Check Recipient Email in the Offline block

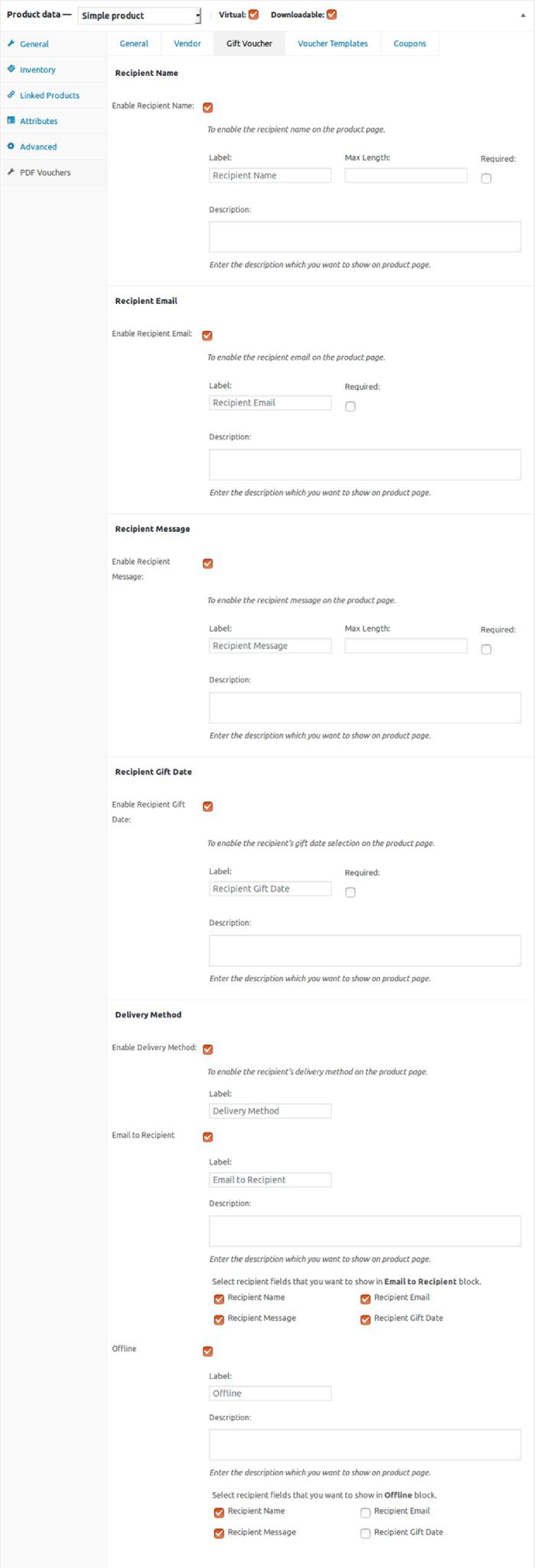pyautogui.click(x=365, y=1512)
